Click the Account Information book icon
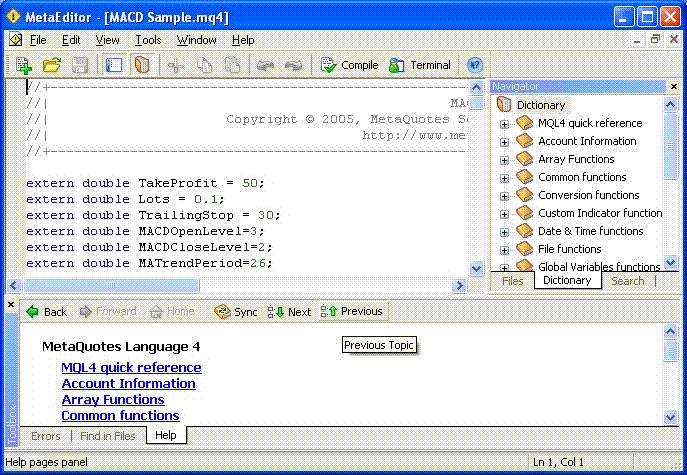 point(524,141)
